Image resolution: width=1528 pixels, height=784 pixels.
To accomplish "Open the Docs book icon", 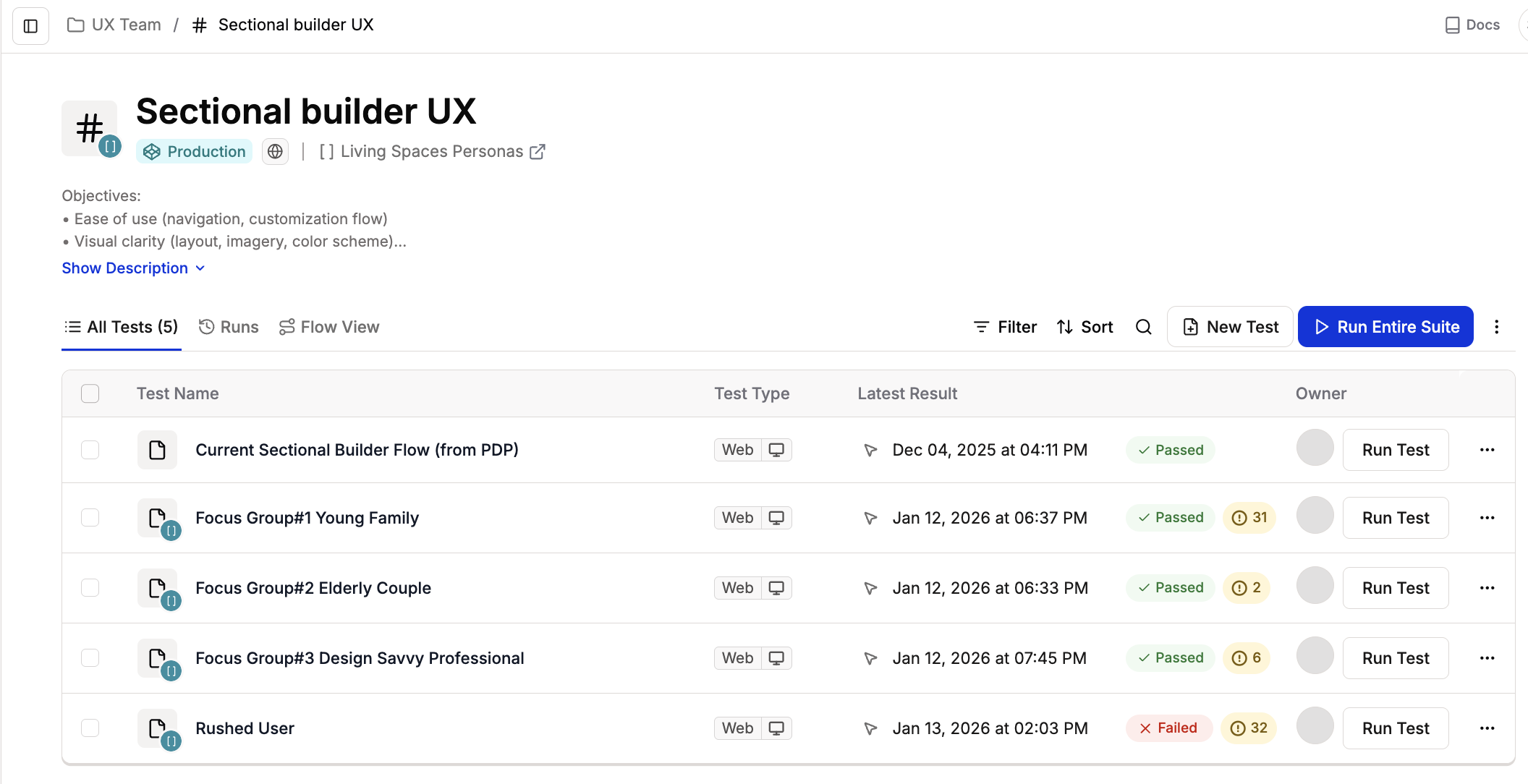I will click(1451, 25).
